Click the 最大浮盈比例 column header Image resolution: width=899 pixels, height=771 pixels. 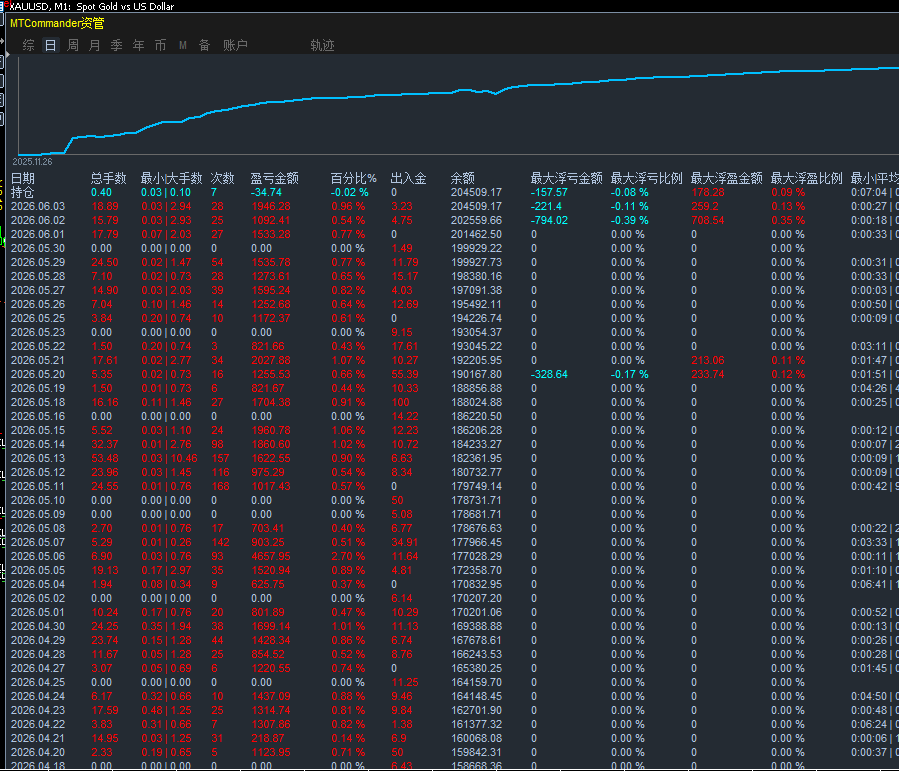pyautogui.click(x=807, y=178)
